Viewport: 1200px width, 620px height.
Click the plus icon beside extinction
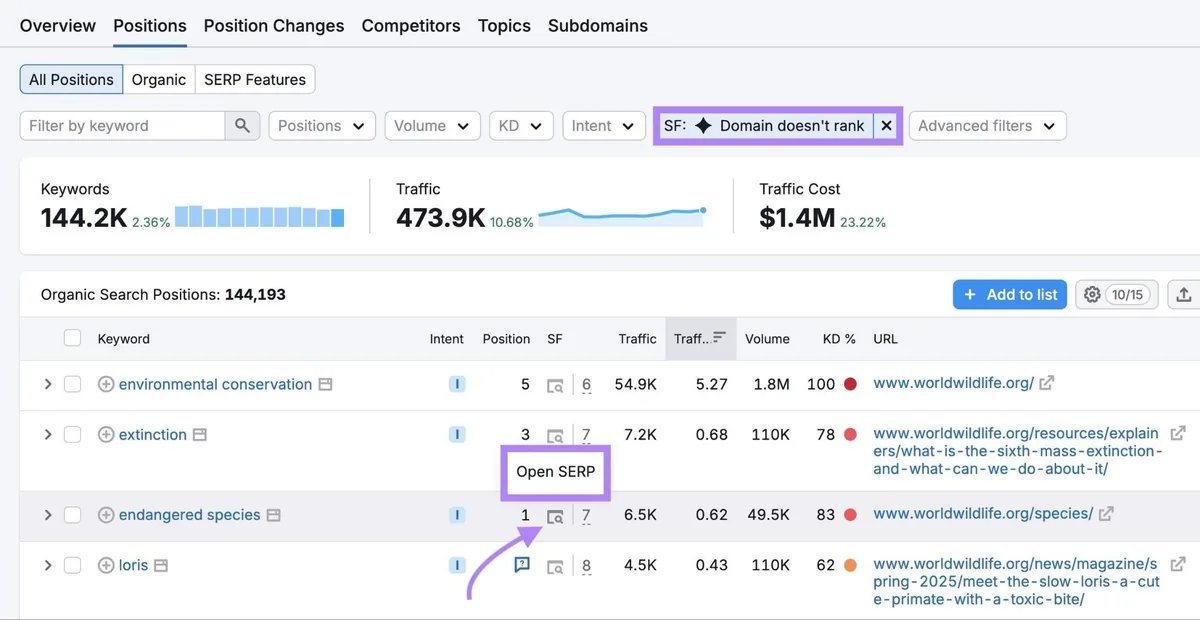106,434
